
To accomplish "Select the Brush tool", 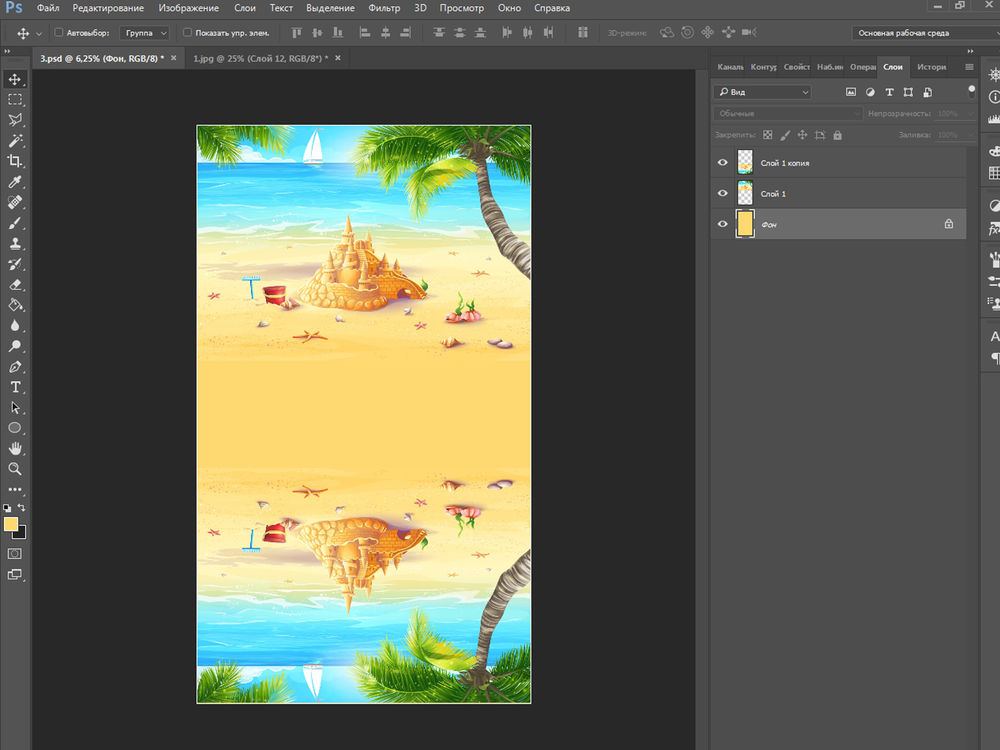I will pos(15,223).
